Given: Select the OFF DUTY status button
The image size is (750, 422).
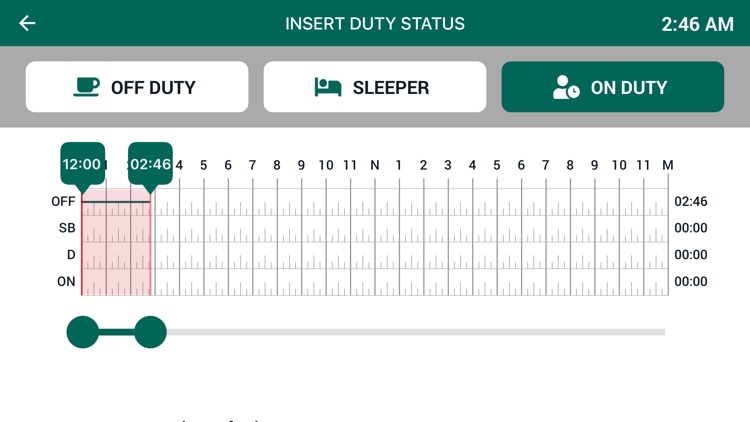Looking at the screenshot, I should (x=137, y=87).
